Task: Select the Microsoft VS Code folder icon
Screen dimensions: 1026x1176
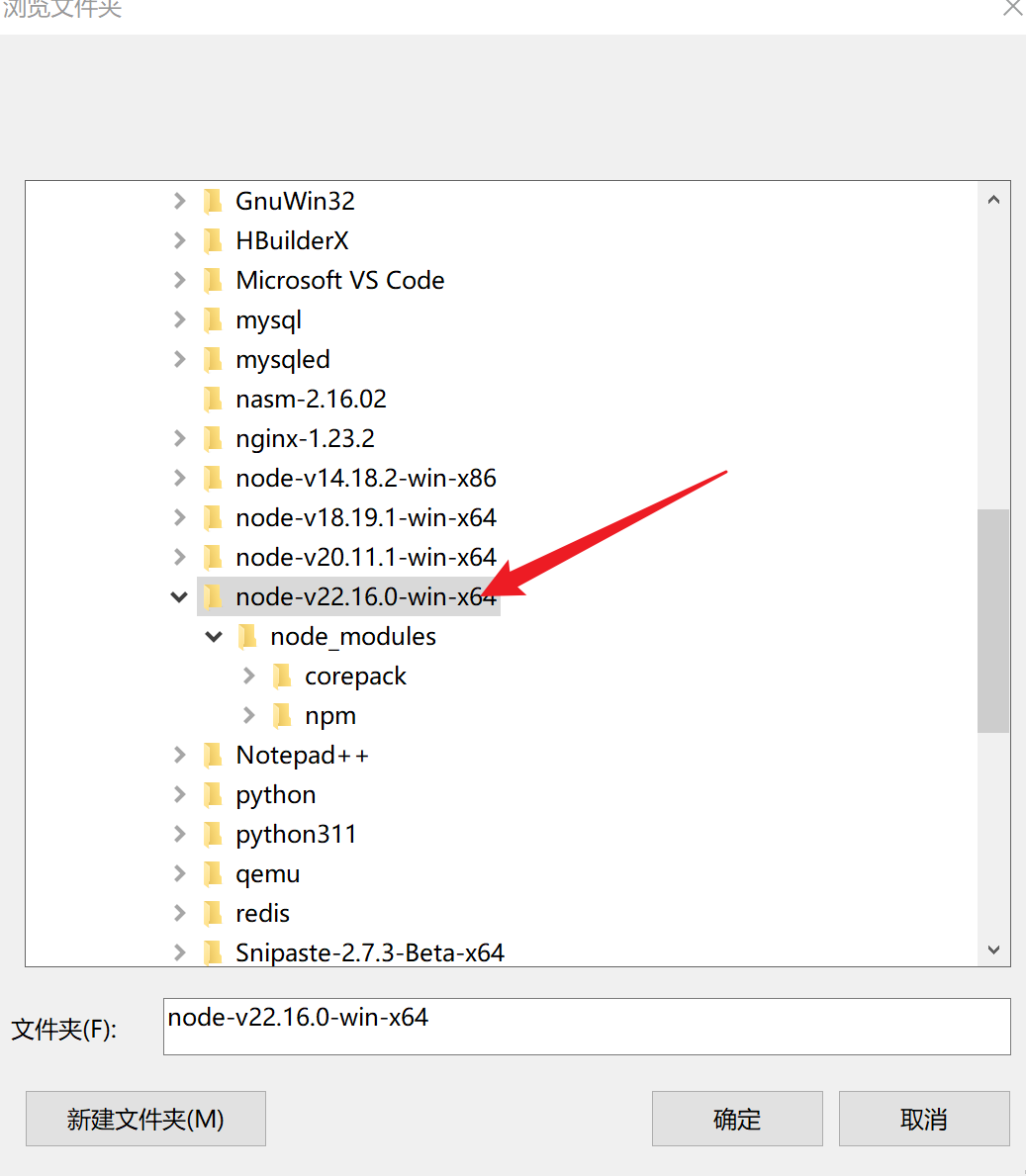Action: 214,279
